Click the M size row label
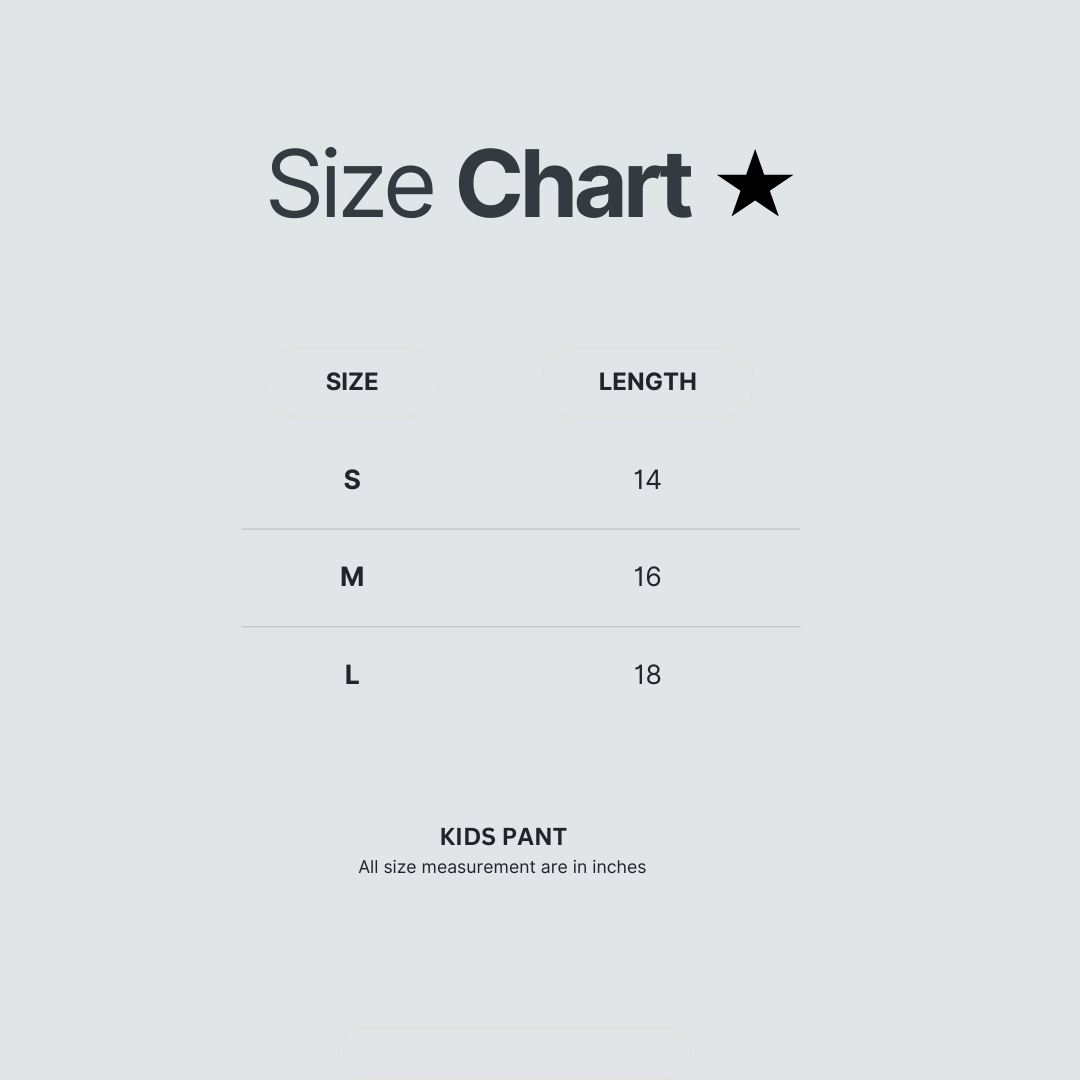Image resolution: width=1080 pixels, height=1080 pixels. [352, 577]
